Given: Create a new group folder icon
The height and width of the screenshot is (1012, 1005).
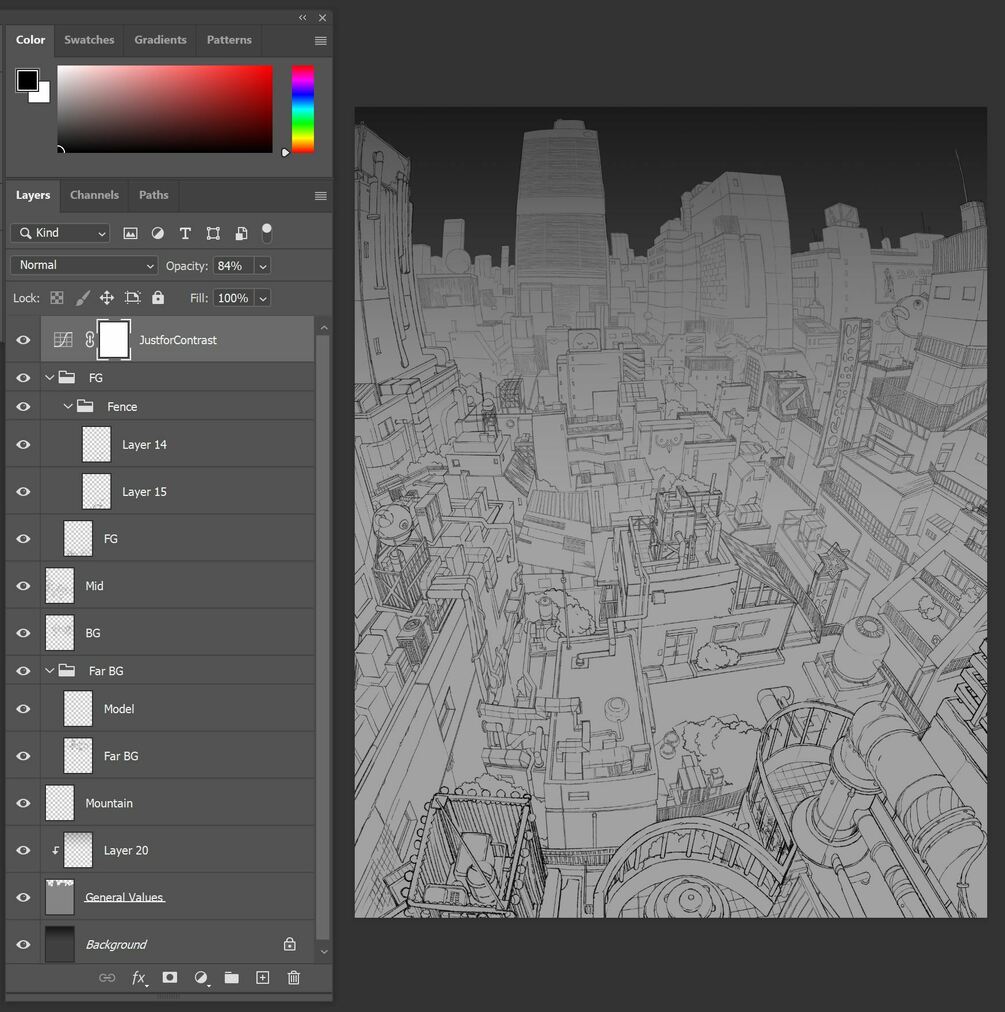Looking at the screenshot, I should pos(232,977).
